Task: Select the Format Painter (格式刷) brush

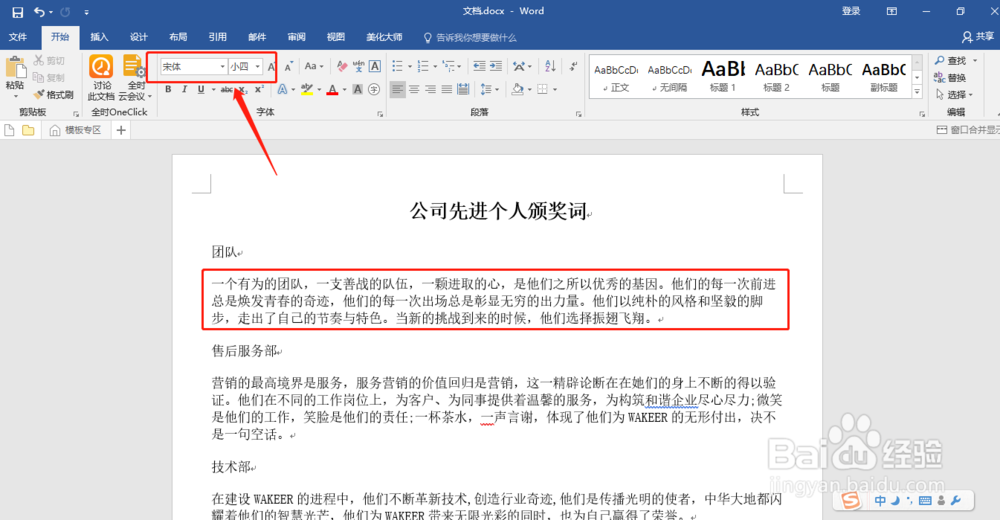Action: click(x=40, y=94)
